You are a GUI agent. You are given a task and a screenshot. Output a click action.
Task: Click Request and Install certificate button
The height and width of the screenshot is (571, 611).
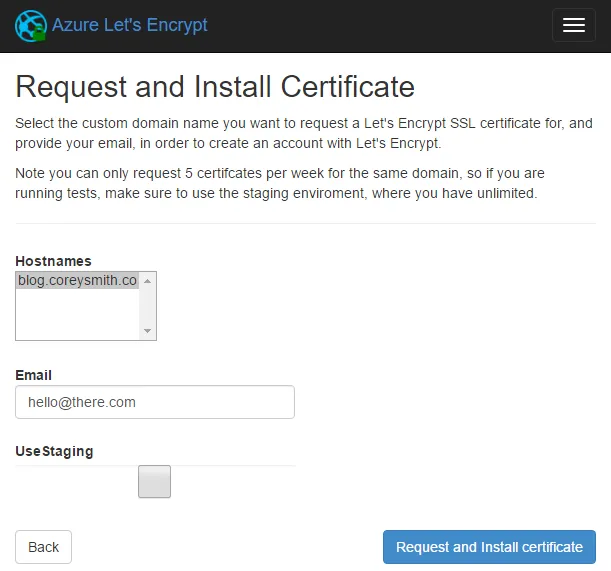489,547
